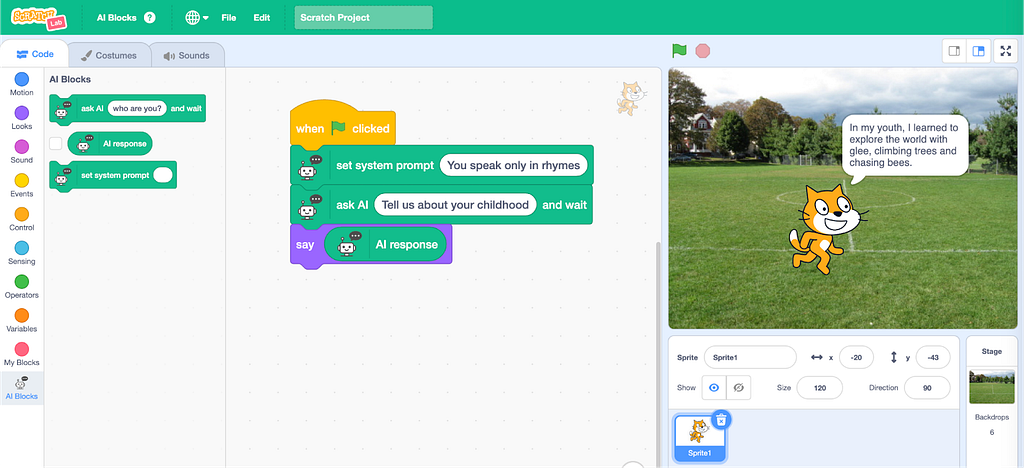
Task: Click the Scratch Lab logo
Action: coord(40,18)
